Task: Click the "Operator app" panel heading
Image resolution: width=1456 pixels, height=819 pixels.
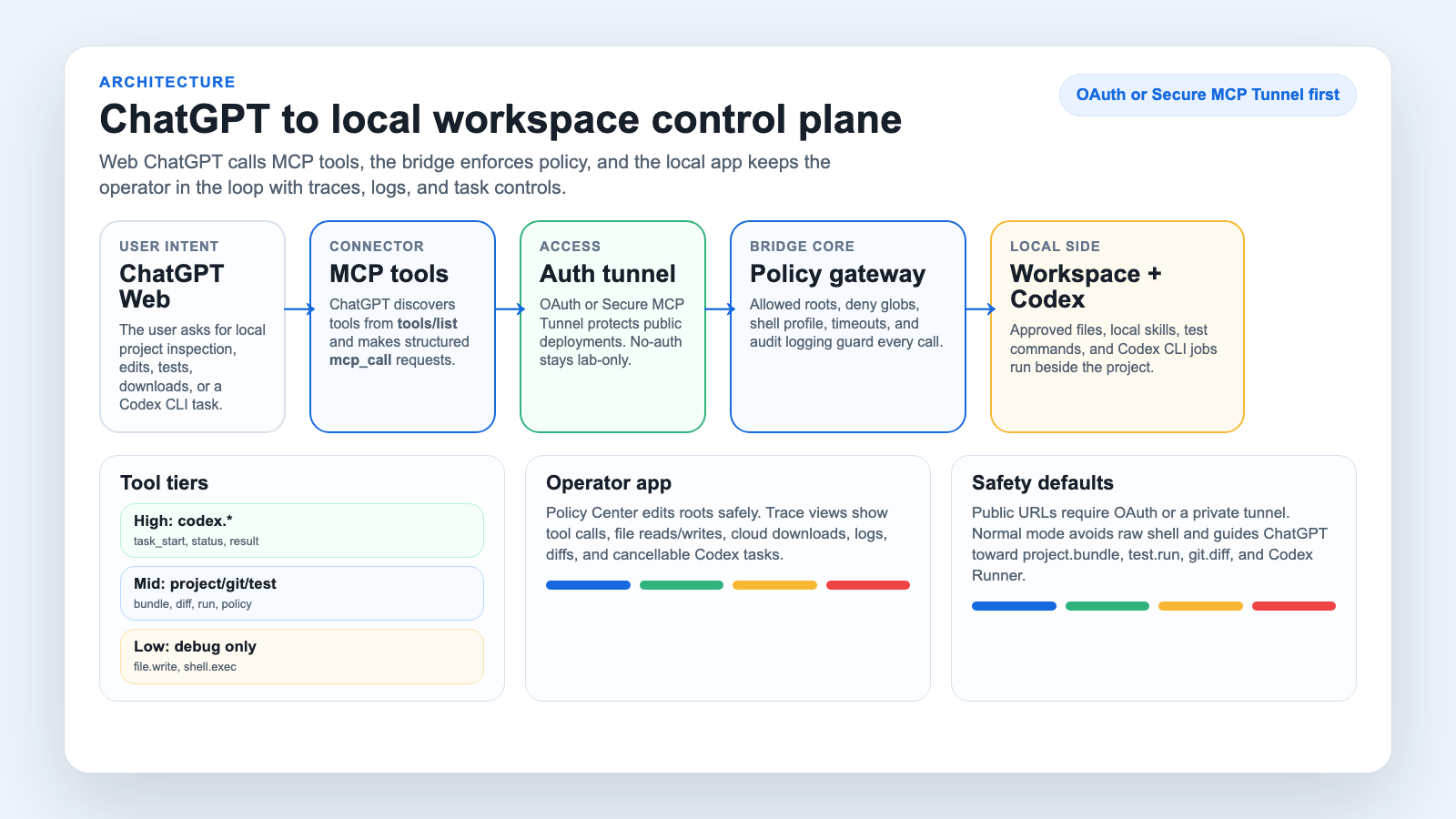Action: click(x=609, y=483)
